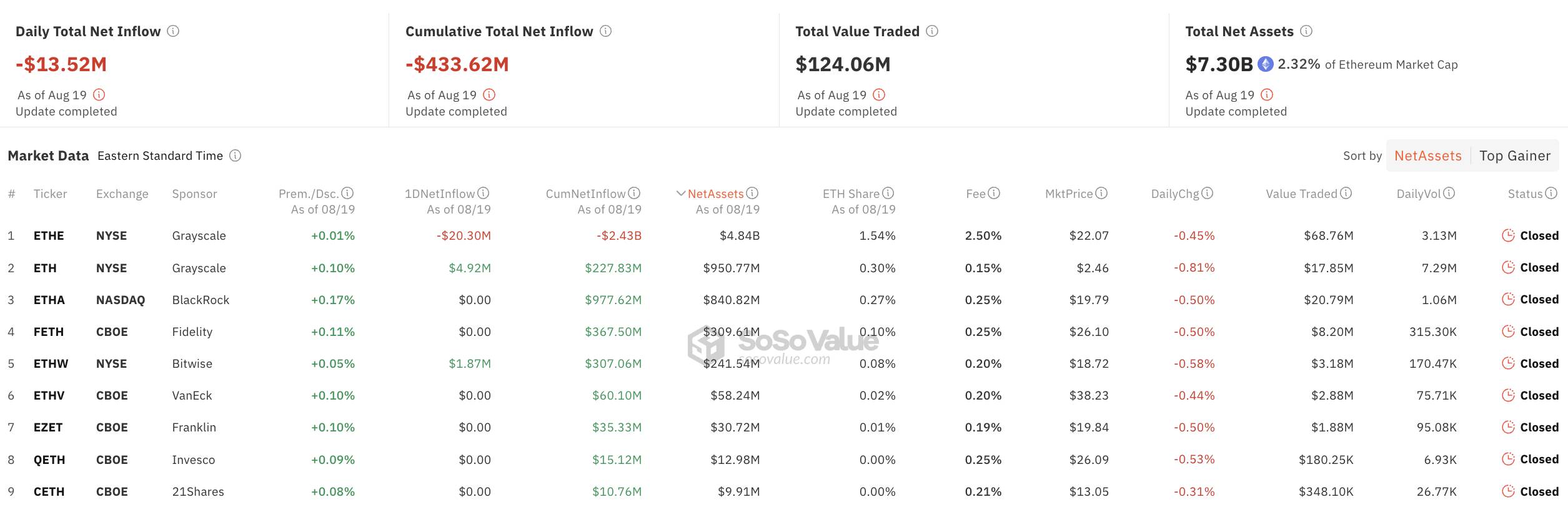Click info icon on Value Traded column header
The width and height of the screenshot is (1568, 512).
click(1346, 194)
